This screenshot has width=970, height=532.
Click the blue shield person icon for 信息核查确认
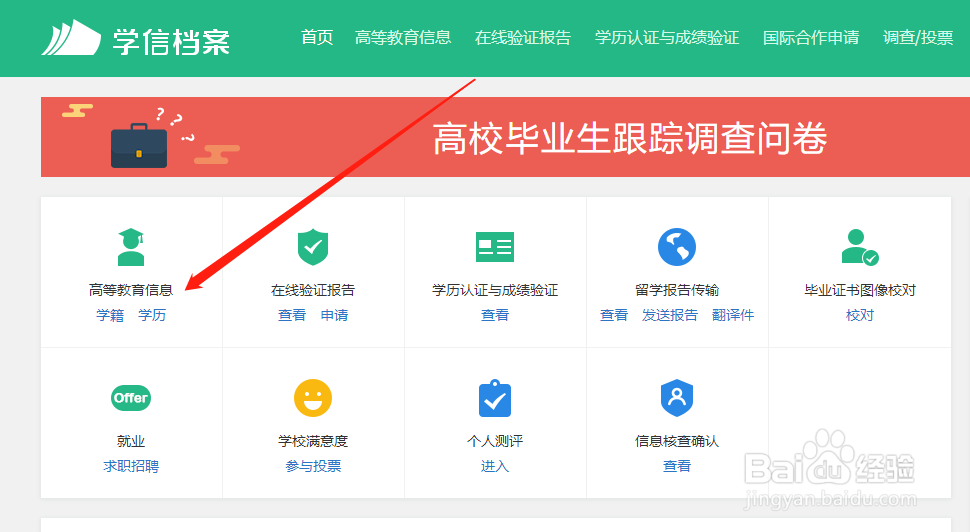(677, 398)
